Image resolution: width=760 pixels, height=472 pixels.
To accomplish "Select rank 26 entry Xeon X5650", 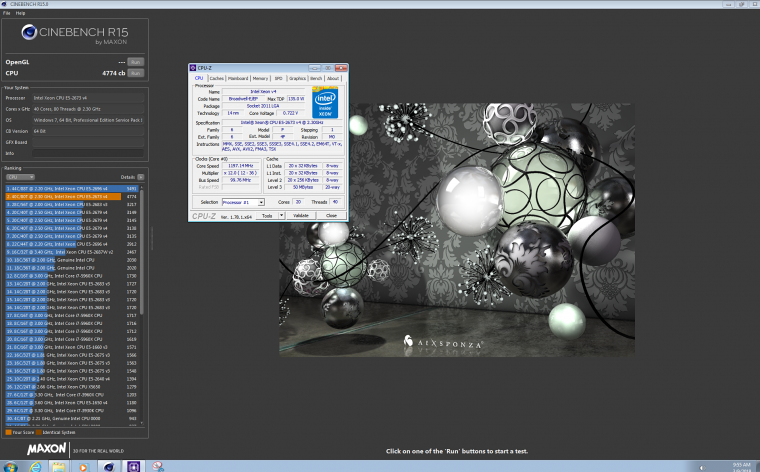I will point(72,387).
